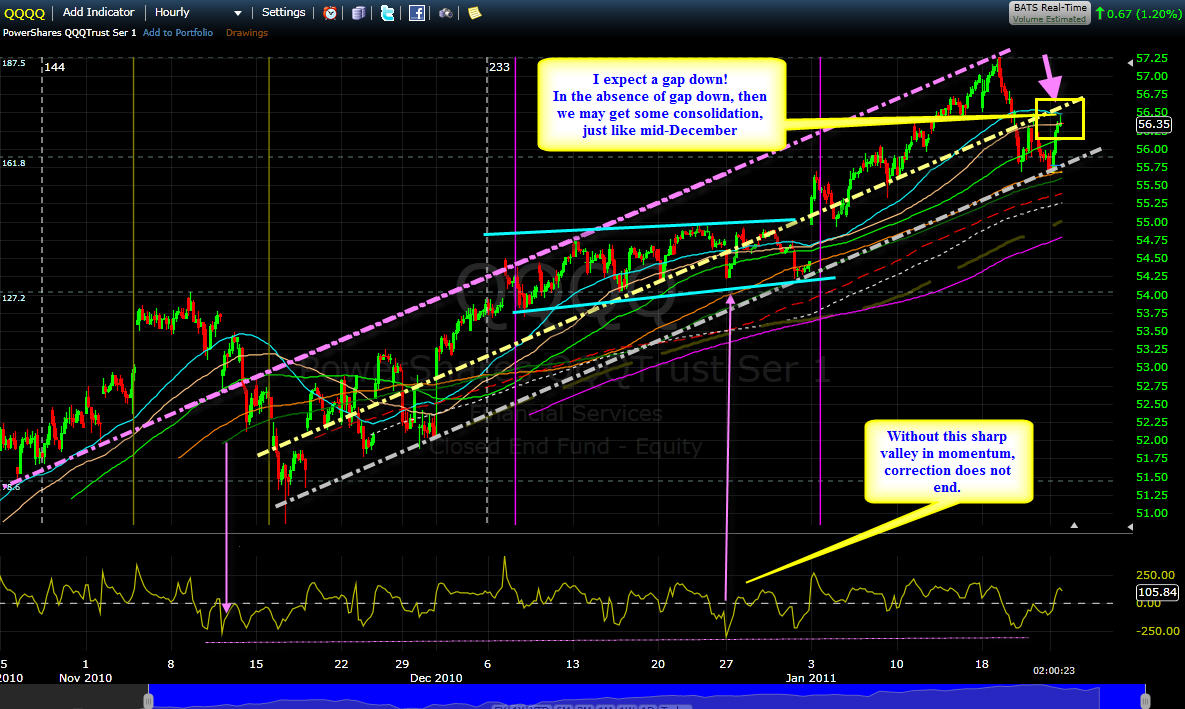Click the momentum value label 105.84
This screenshot has width=1185, height=709.
point(1157,592)
